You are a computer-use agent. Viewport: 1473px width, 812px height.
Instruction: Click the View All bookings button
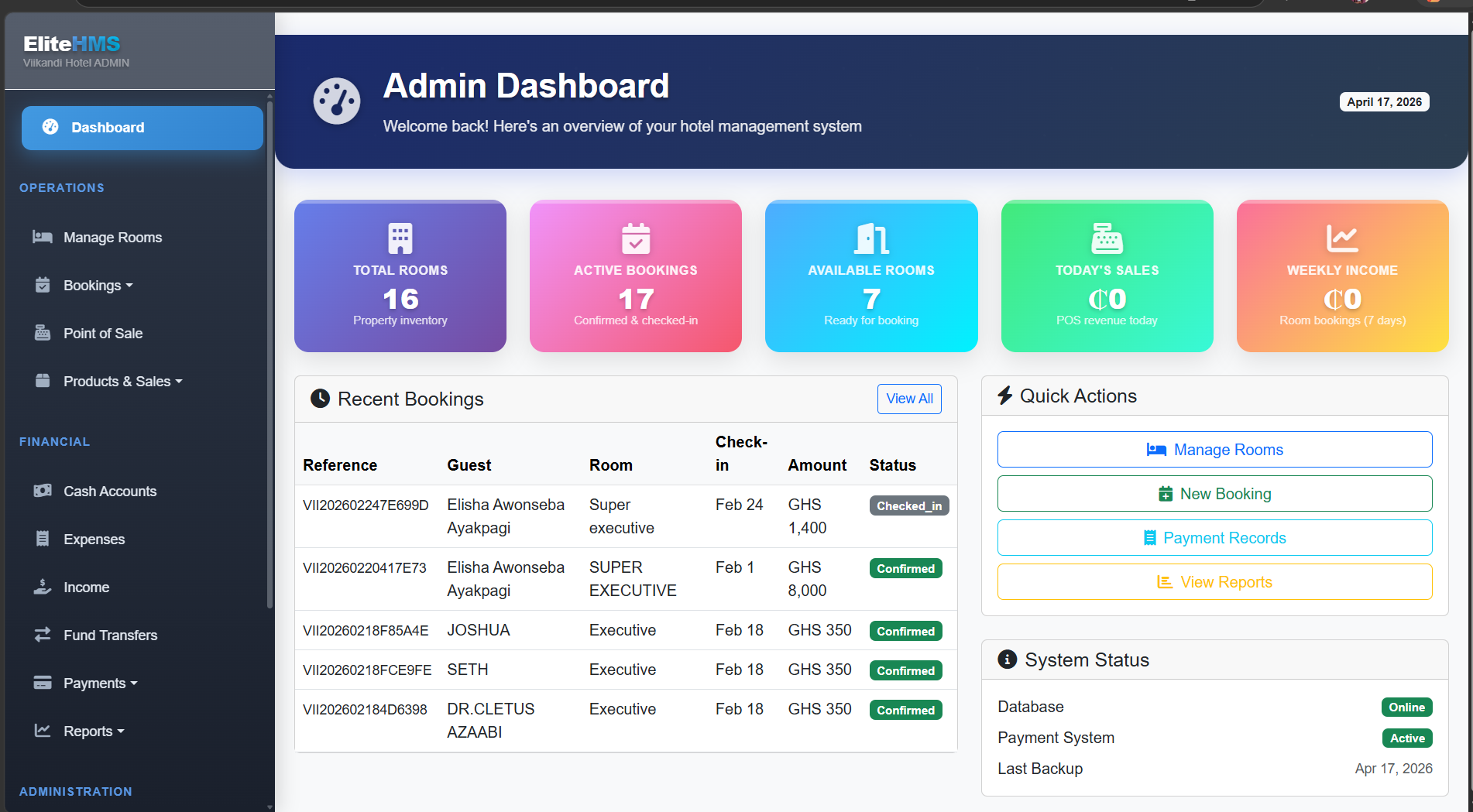[908, 399]
